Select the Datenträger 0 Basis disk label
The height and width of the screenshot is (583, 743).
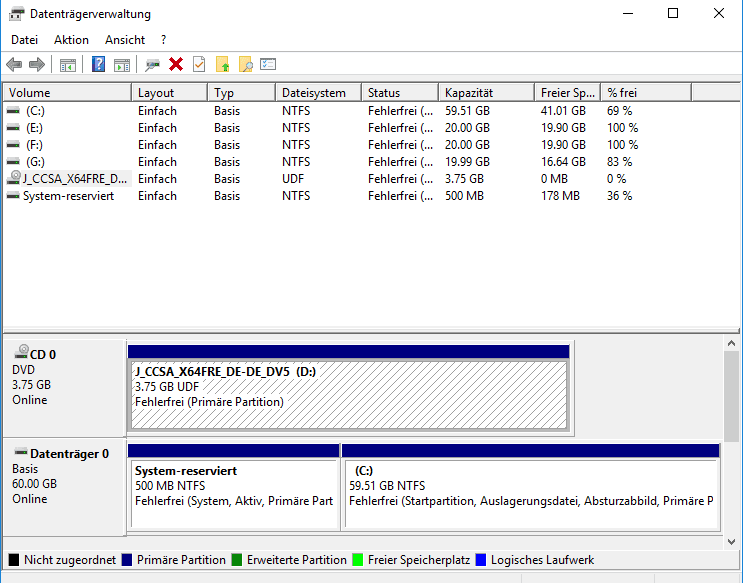coord(64,488)
